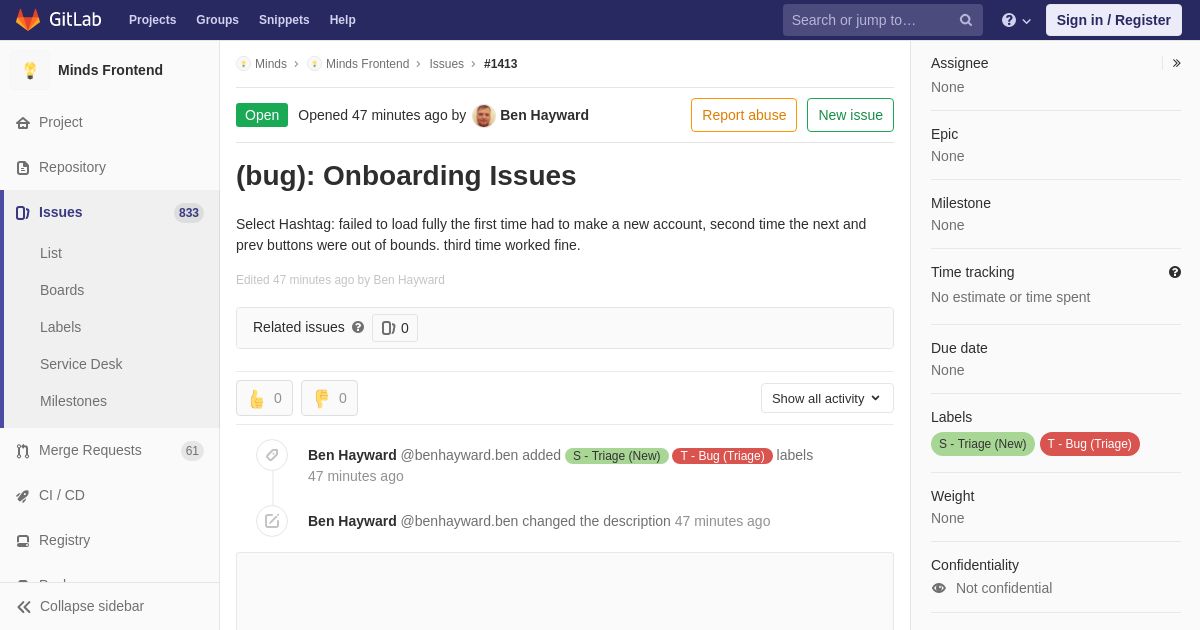Click the #1413 breadcrumb link
The width and height of the screenshot is (1200, 630).
500,64
